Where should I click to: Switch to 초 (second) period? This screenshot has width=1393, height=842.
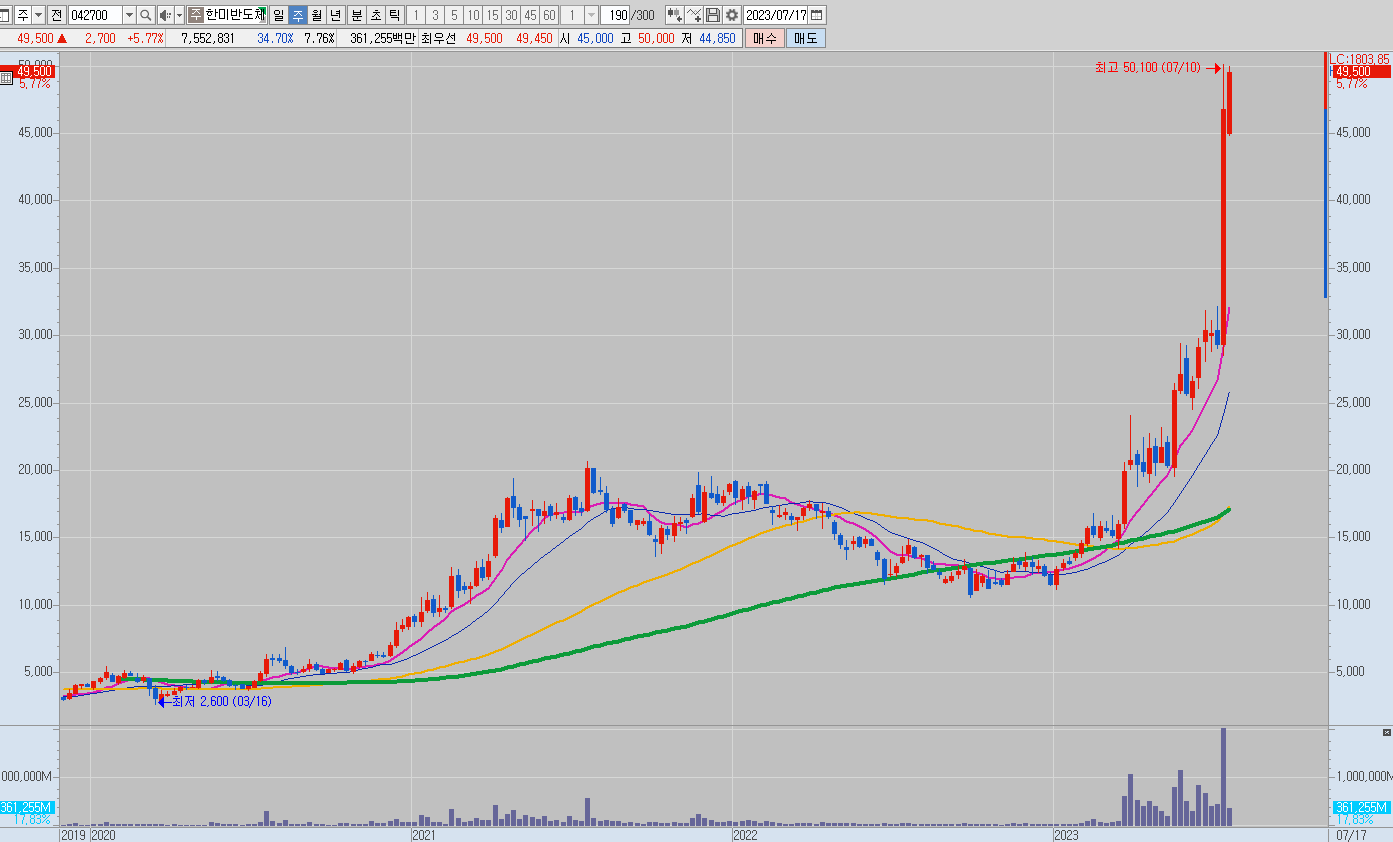(375, 15)
